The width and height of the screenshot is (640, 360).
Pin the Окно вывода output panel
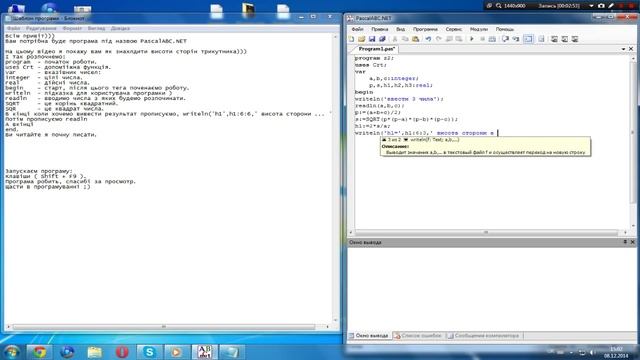point(625,242)
